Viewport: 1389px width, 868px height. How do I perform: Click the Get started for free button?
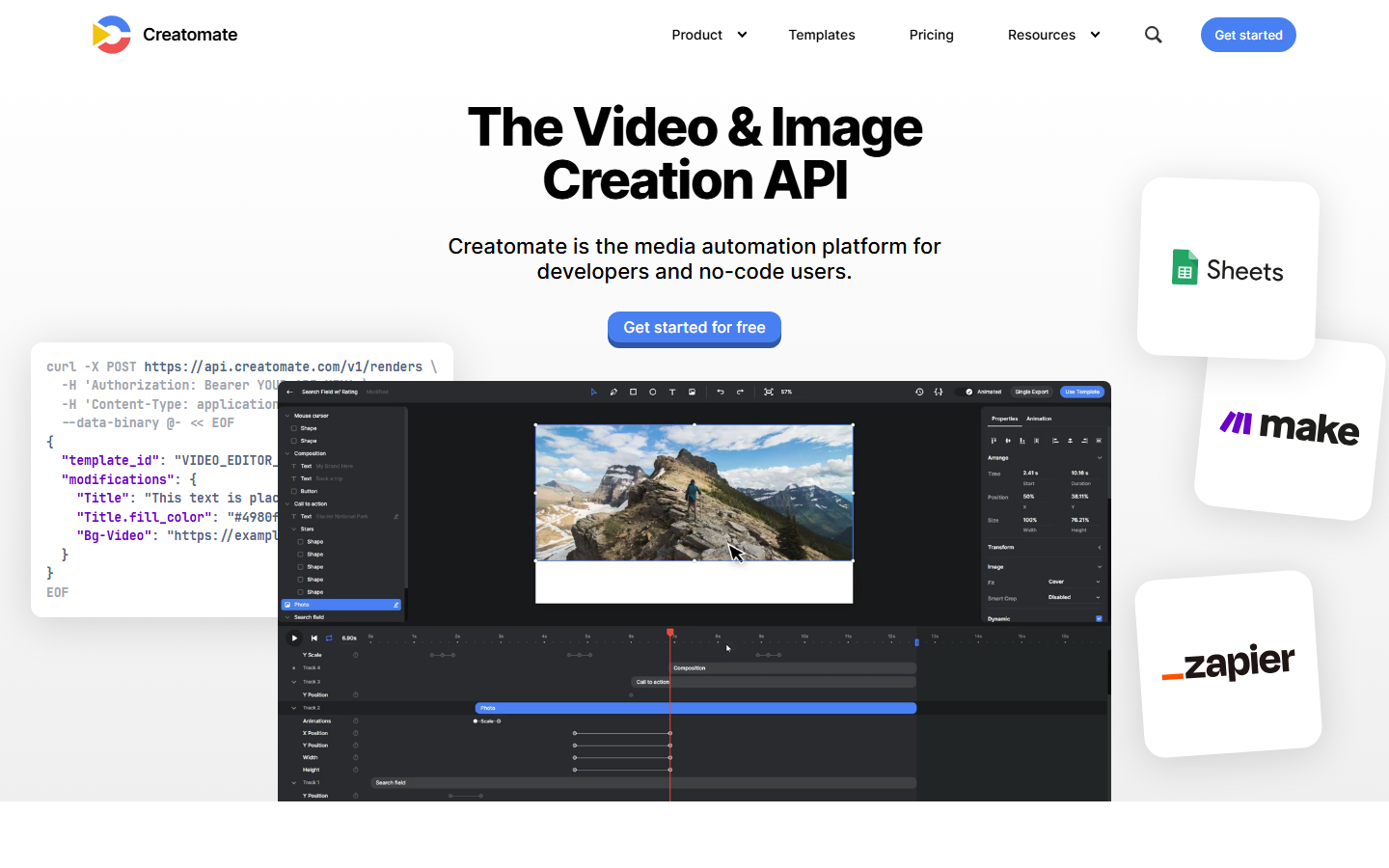coord(694,328)
